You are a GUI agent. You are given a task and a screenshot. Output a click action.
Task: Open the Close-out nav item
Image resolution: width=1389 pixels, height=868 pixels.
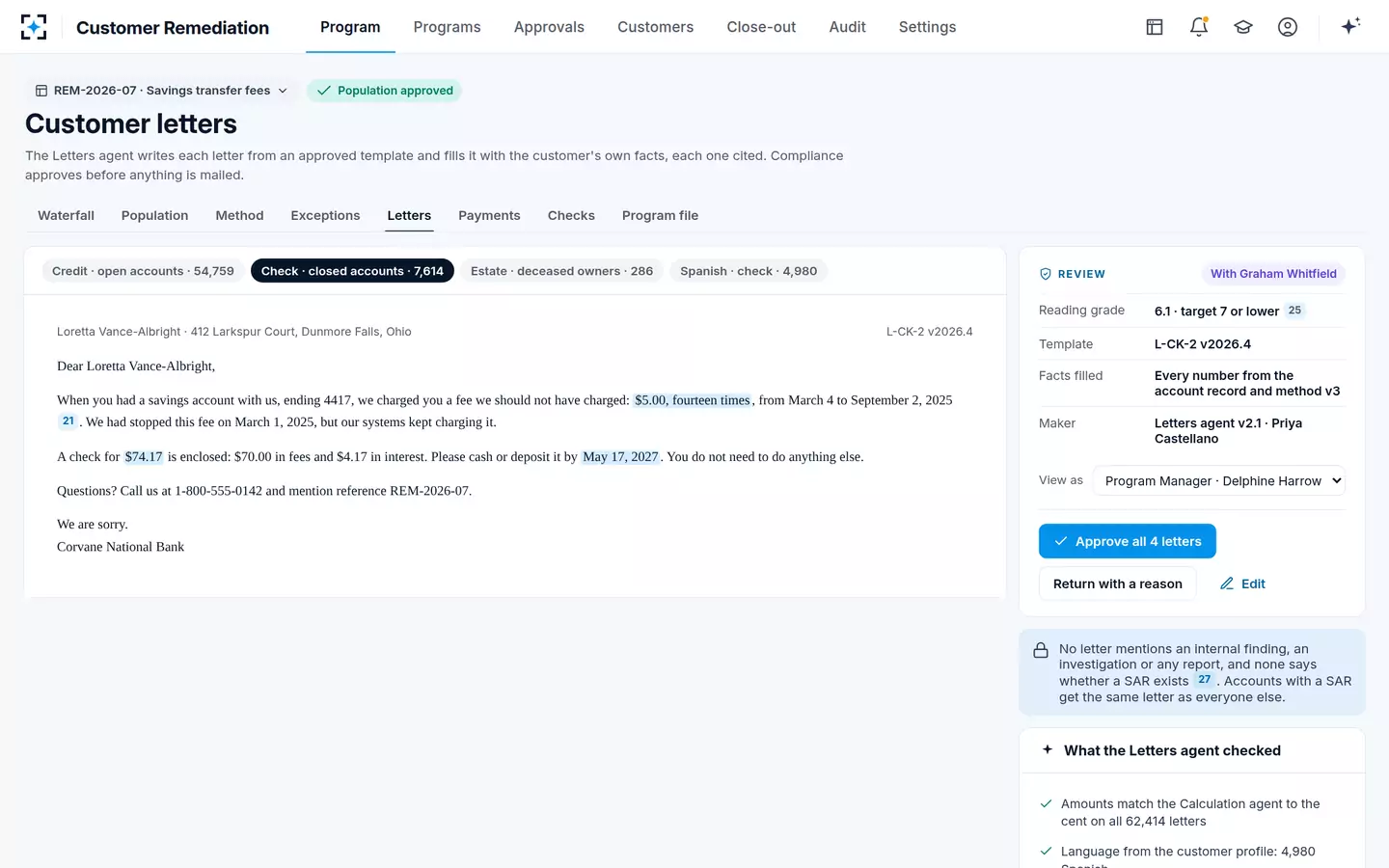[761, 27]
